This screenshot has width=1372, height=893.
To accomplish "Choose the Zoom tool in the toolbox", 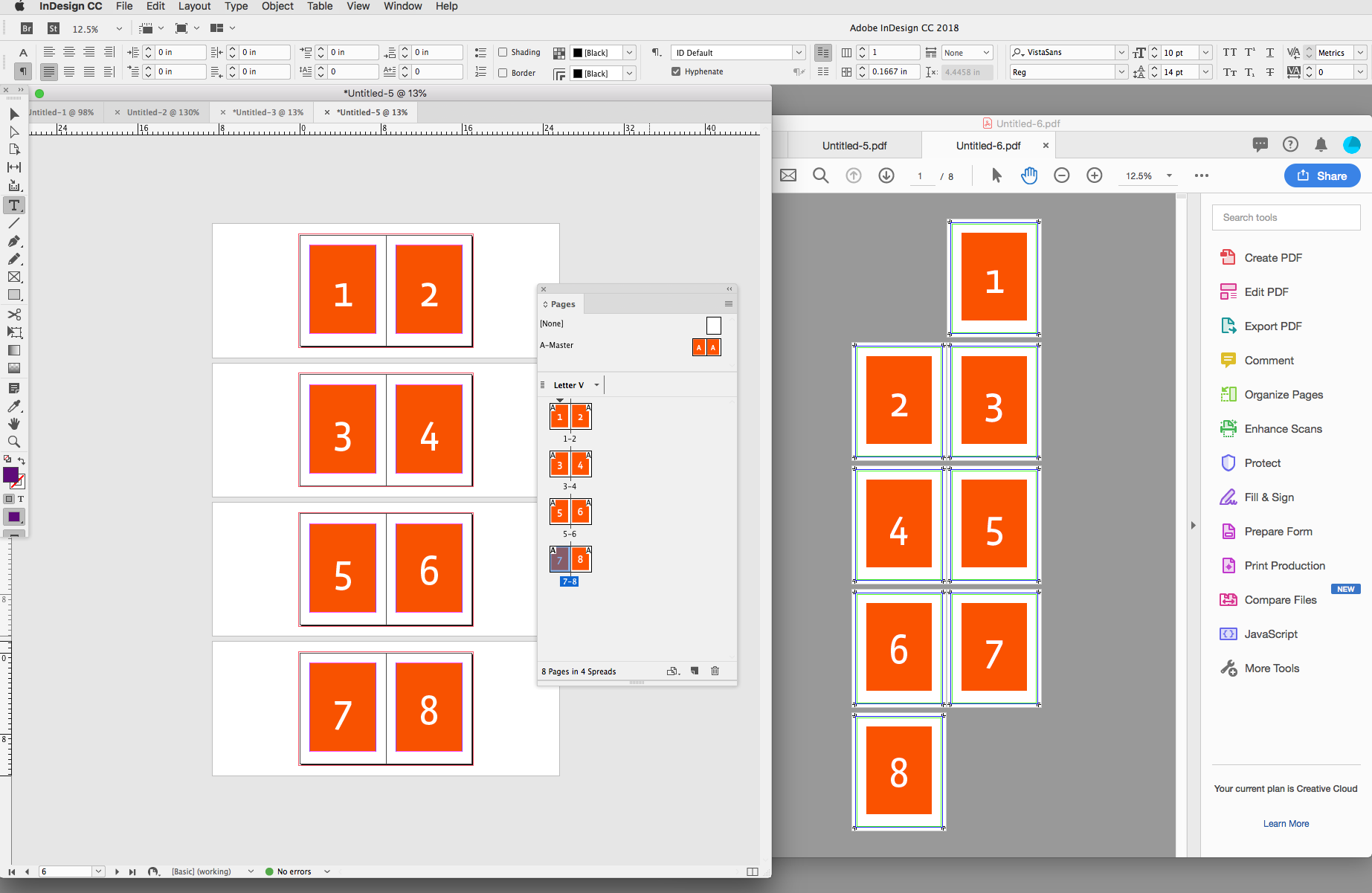I will click(x=14, y=442).
